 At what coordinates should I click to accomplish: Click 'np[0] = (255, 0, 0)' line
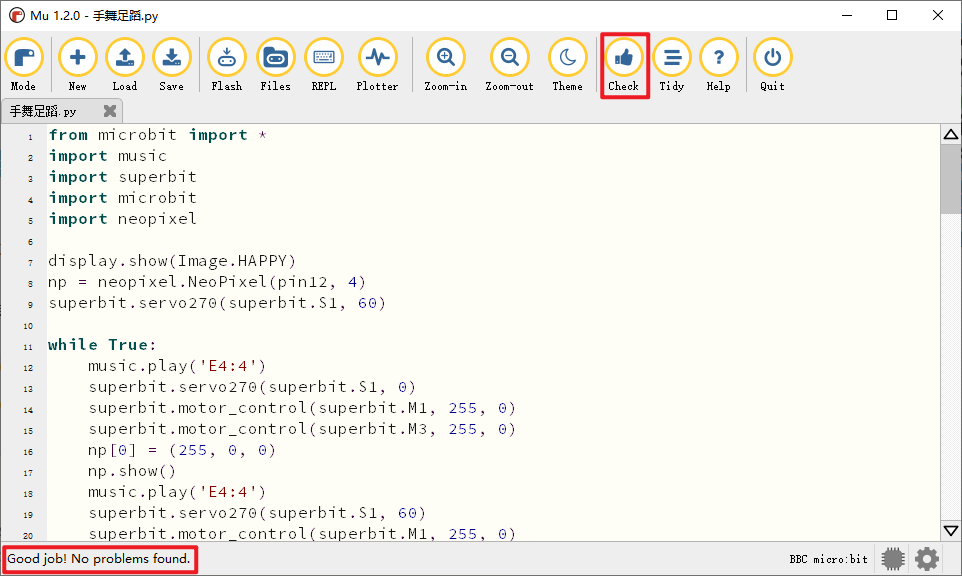[182, 450]
